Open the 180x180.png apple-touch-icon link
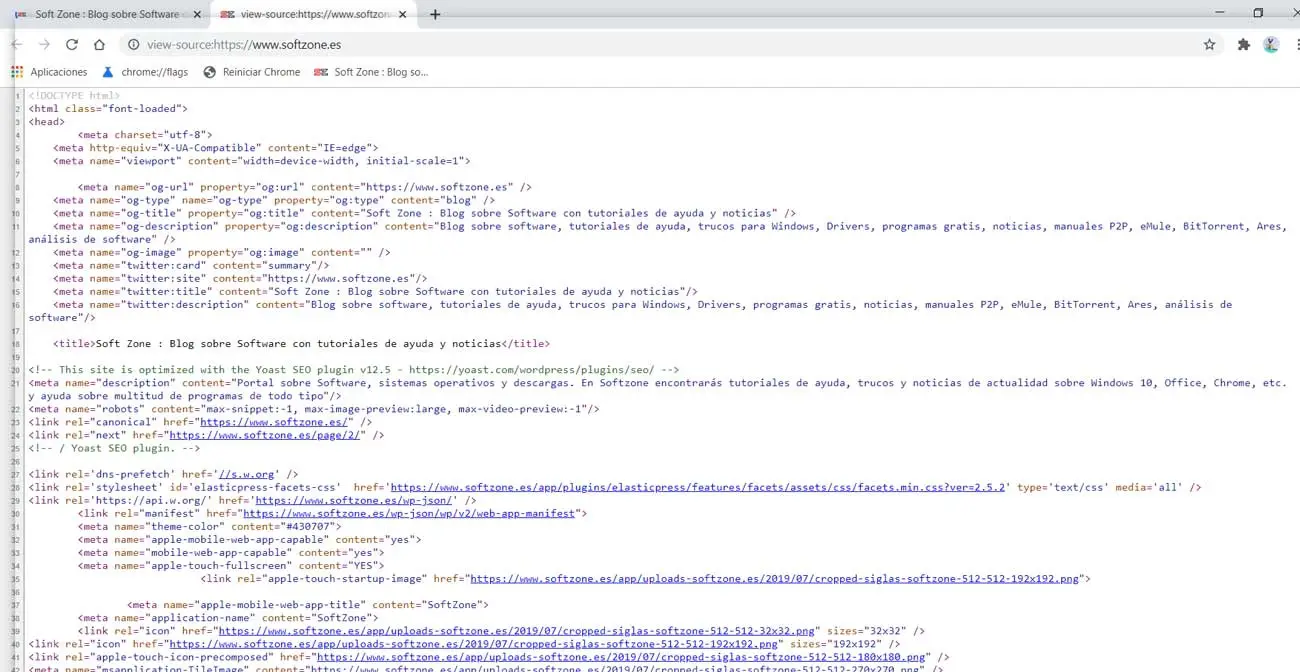Image resolution: width=1300 pixels, height=672 pixels. [621, 657]
